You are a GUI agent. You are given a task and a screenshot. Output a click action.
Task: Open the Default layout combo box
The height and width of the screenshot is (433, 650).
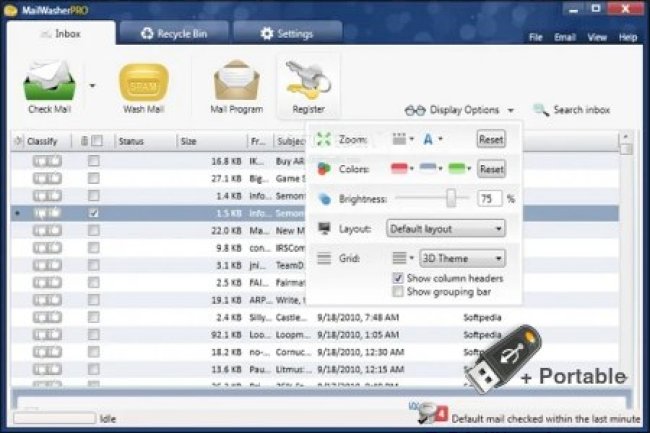pyautogui.click(x=446, y=229)
